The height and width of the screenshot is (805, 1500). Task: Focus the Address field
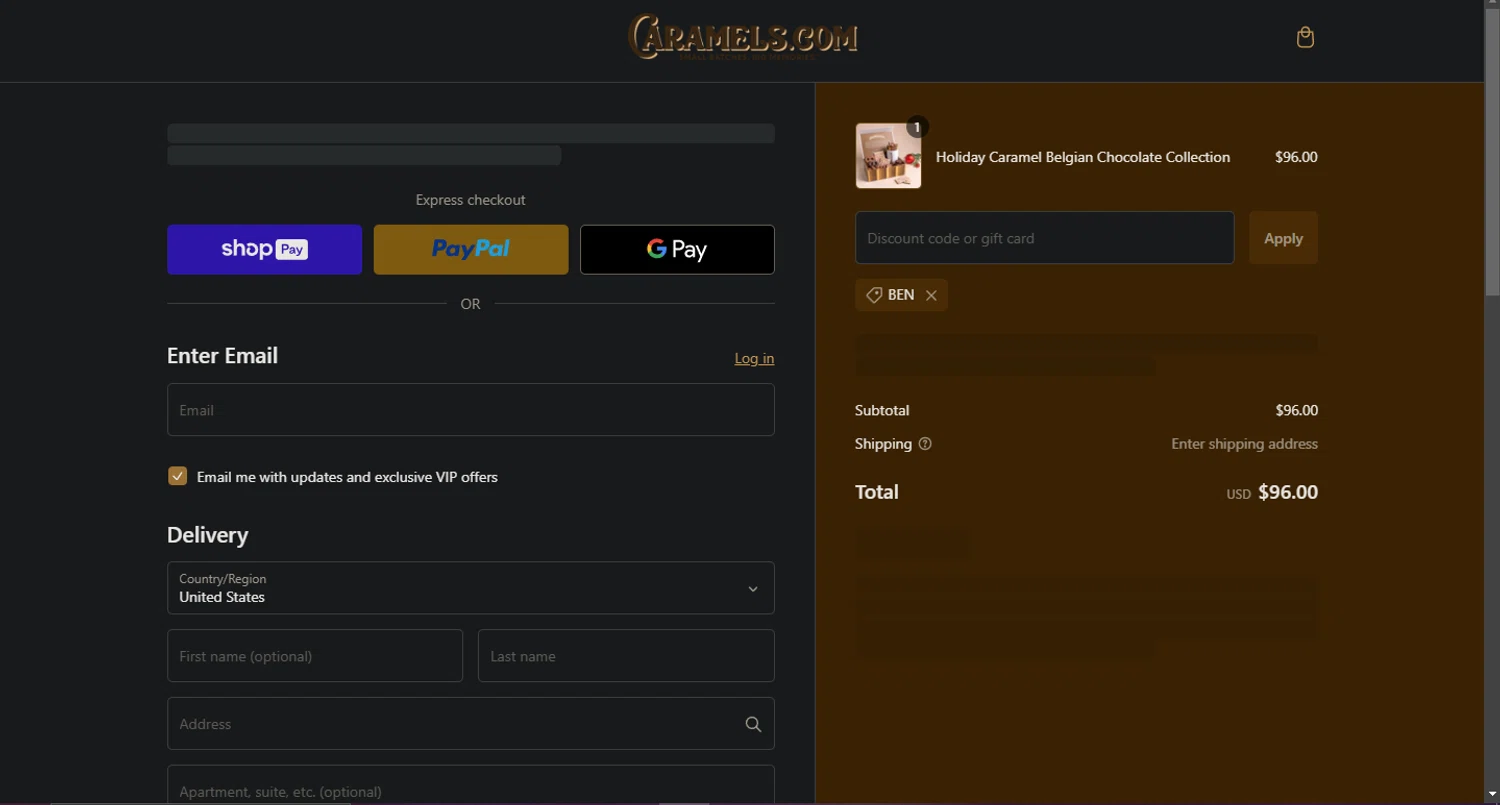coord(471,724)
